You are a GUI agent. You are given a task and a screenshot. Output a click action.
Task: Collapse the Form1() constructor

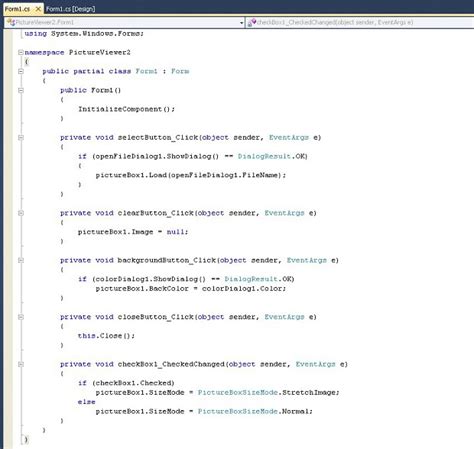click(21, 90)
